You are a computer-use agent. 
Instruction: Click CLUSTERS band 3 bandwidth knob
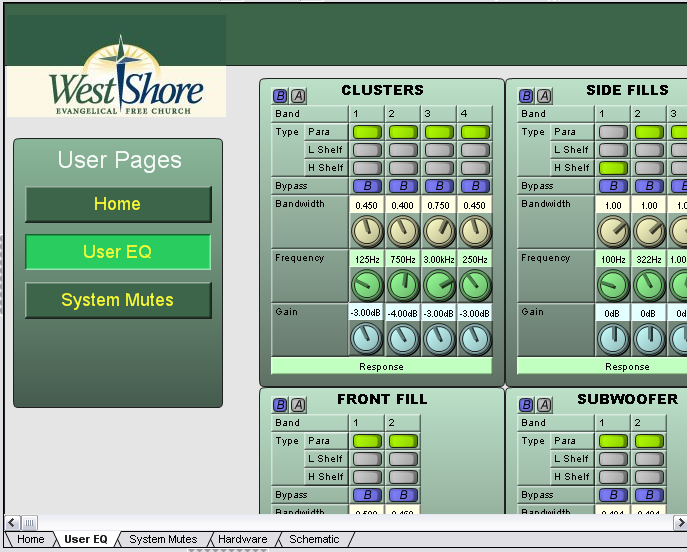click(x=439, y=231)
